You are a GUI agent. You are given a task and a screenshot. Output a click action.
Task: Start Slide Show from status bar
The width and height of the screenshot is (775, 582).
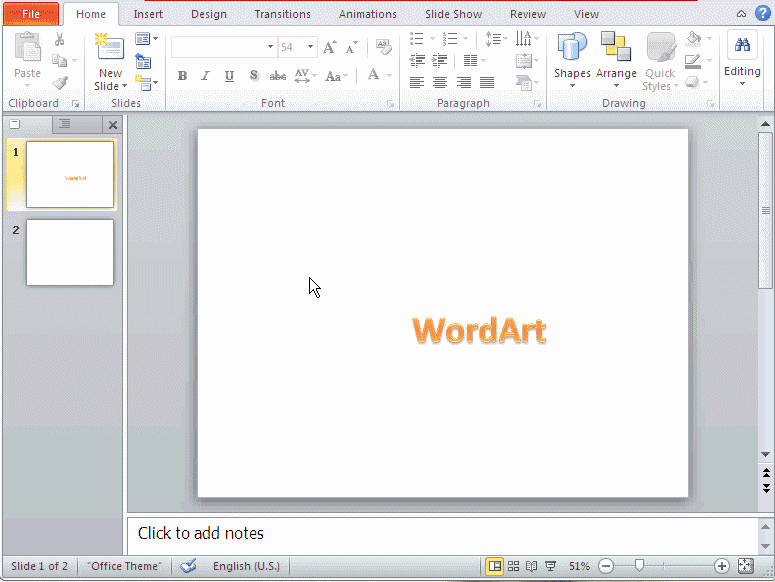click(x=550, y=566)
